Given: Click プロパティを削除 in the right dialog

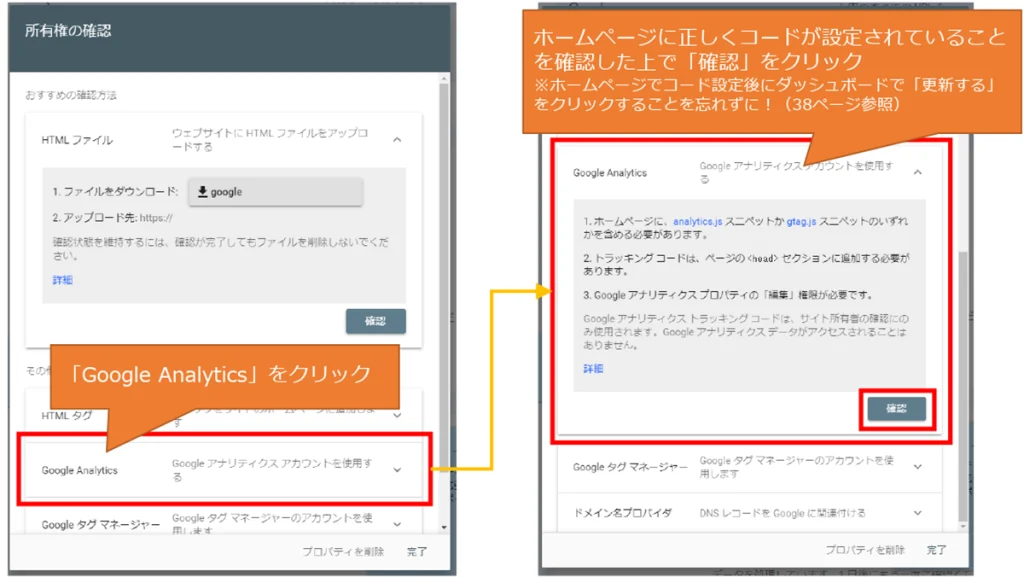Looking at the screenshot, I should [865, 550].
